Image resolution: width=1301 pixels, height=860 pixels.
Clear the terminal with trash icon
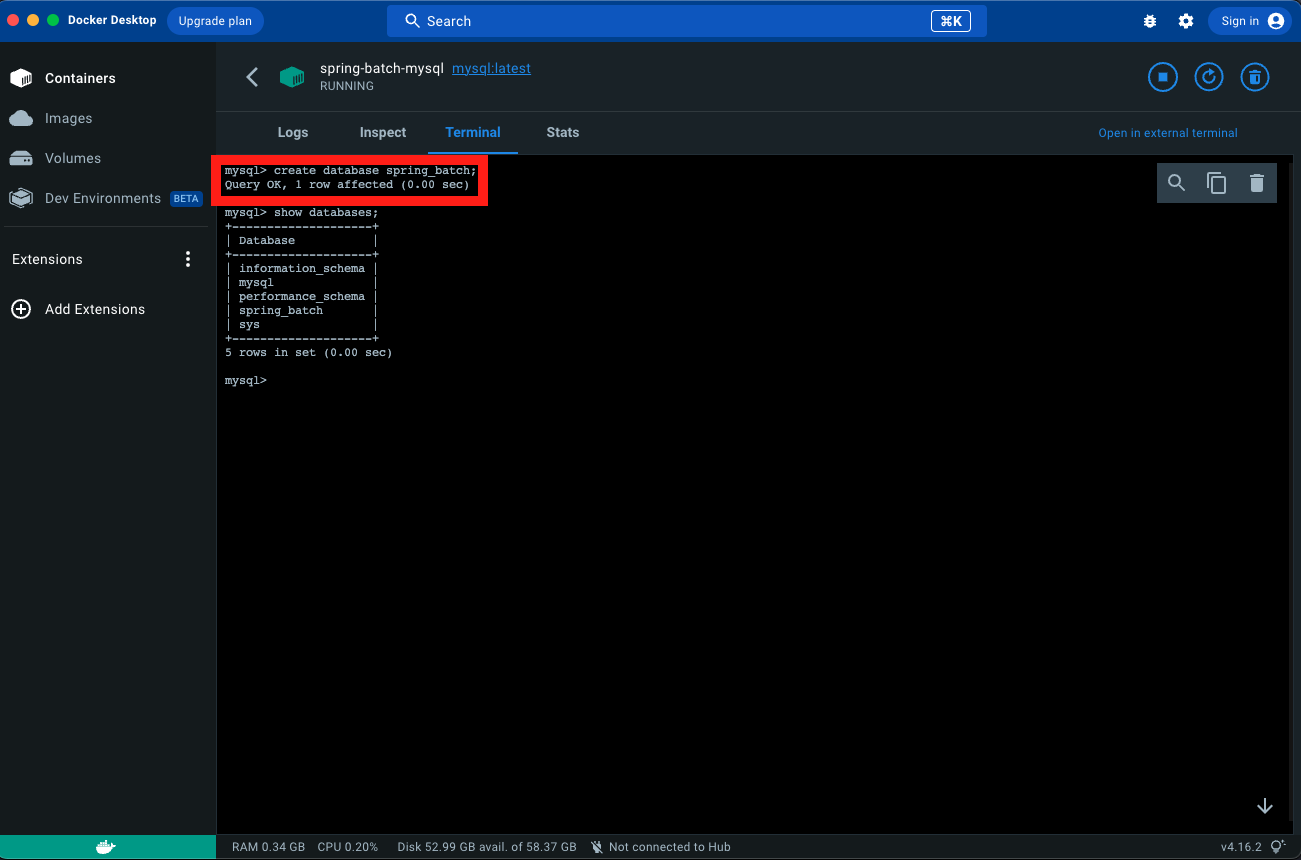(1257, 183)
